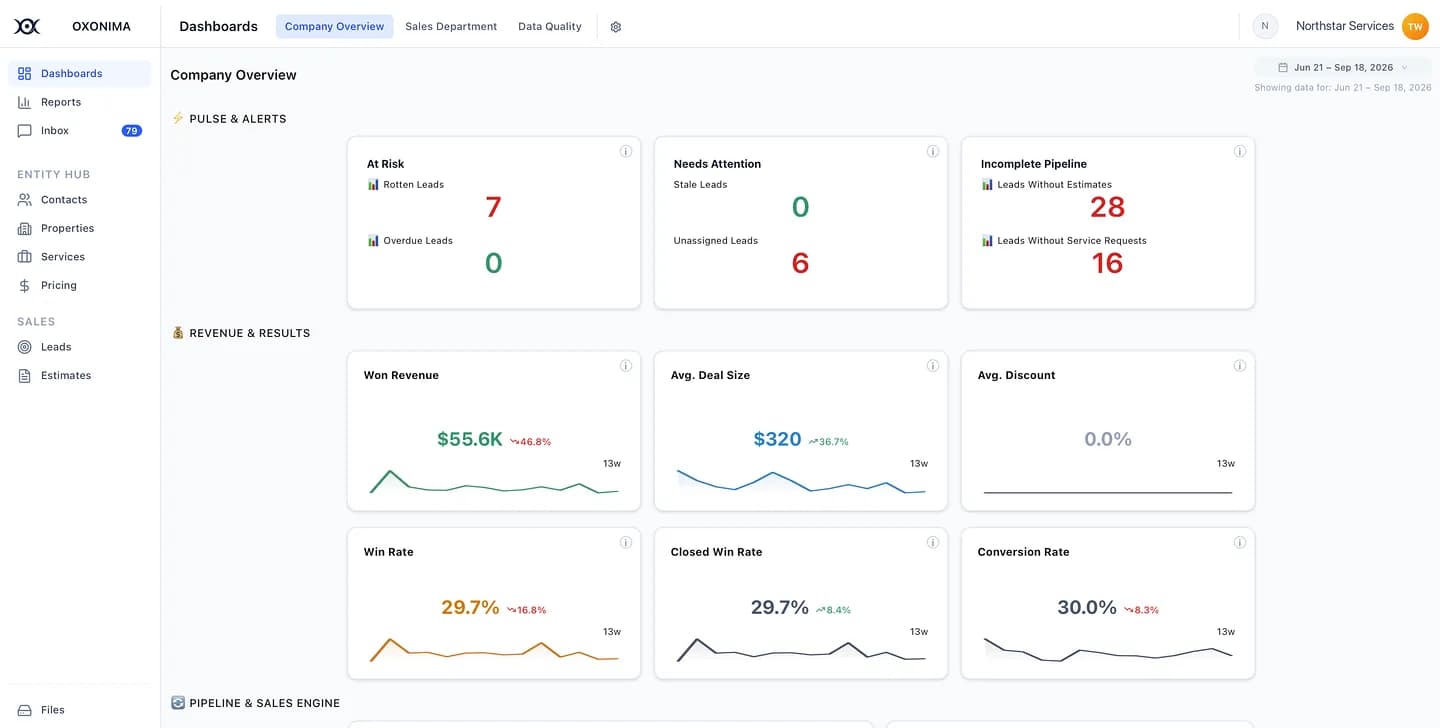The height and width of the screenshot is (728, 1440).
Task: Open Leads under Sales
Action: [x=80, y=347]
